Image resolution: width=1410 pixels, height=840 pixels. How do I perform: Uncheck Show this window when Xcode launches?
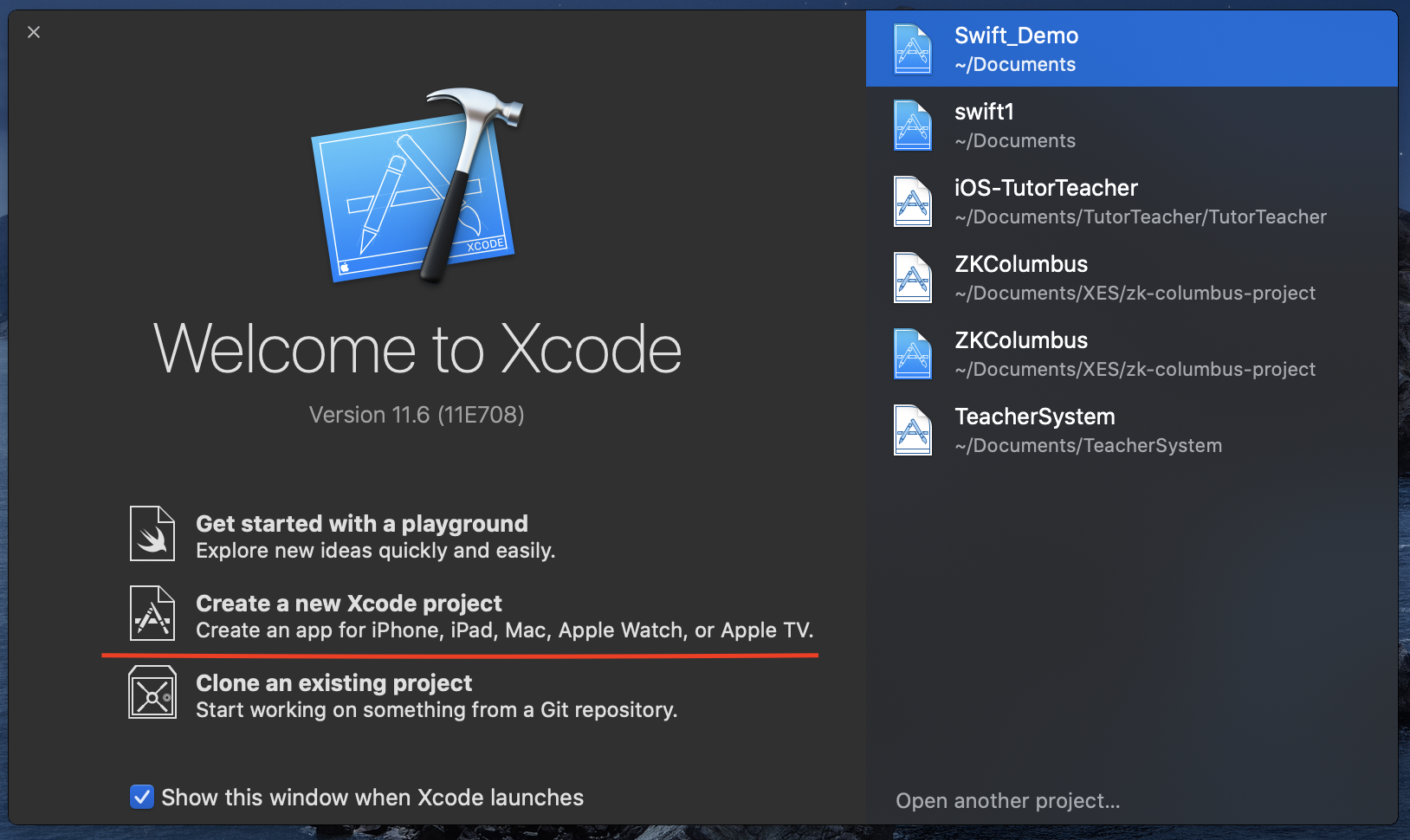142,797
